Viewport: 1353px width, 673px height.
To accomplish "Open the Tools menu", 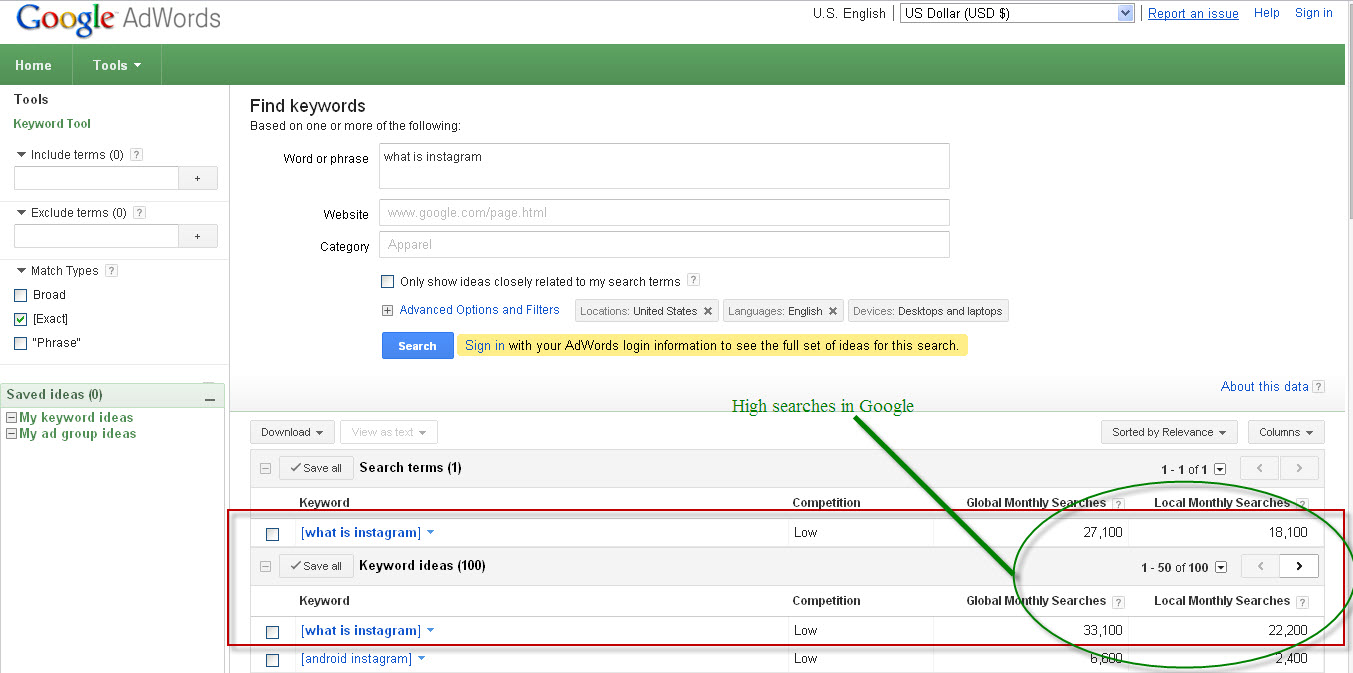I will pos(117,65).
